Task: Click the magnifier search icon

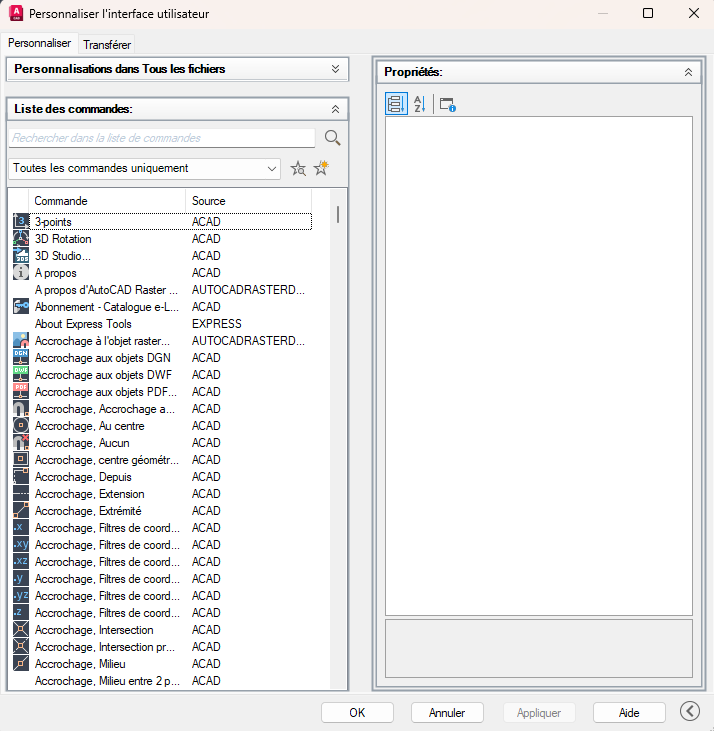Action: click(x=332, y=138)
